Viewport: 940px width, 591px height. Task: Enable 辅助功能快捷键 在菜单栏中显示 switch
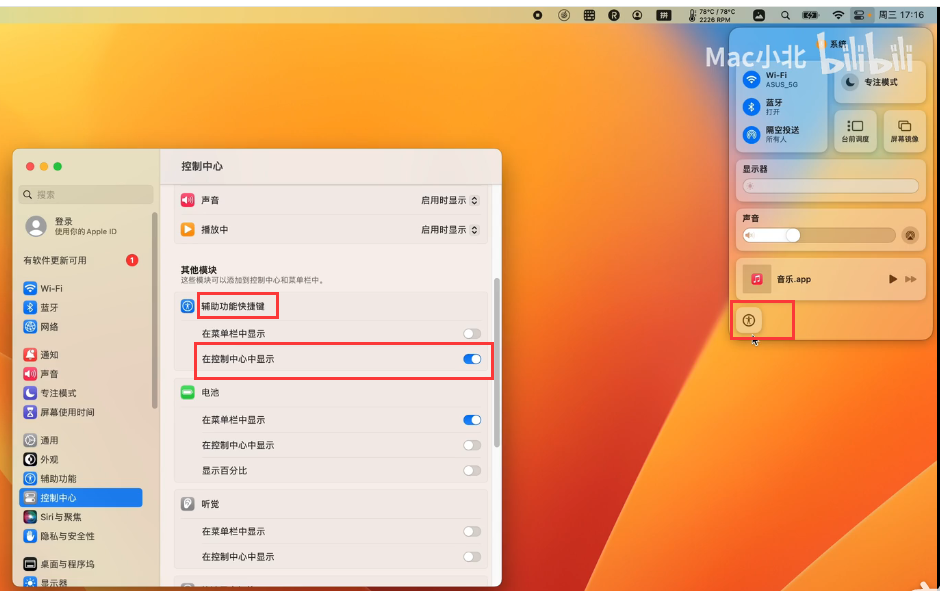(472, 333)
